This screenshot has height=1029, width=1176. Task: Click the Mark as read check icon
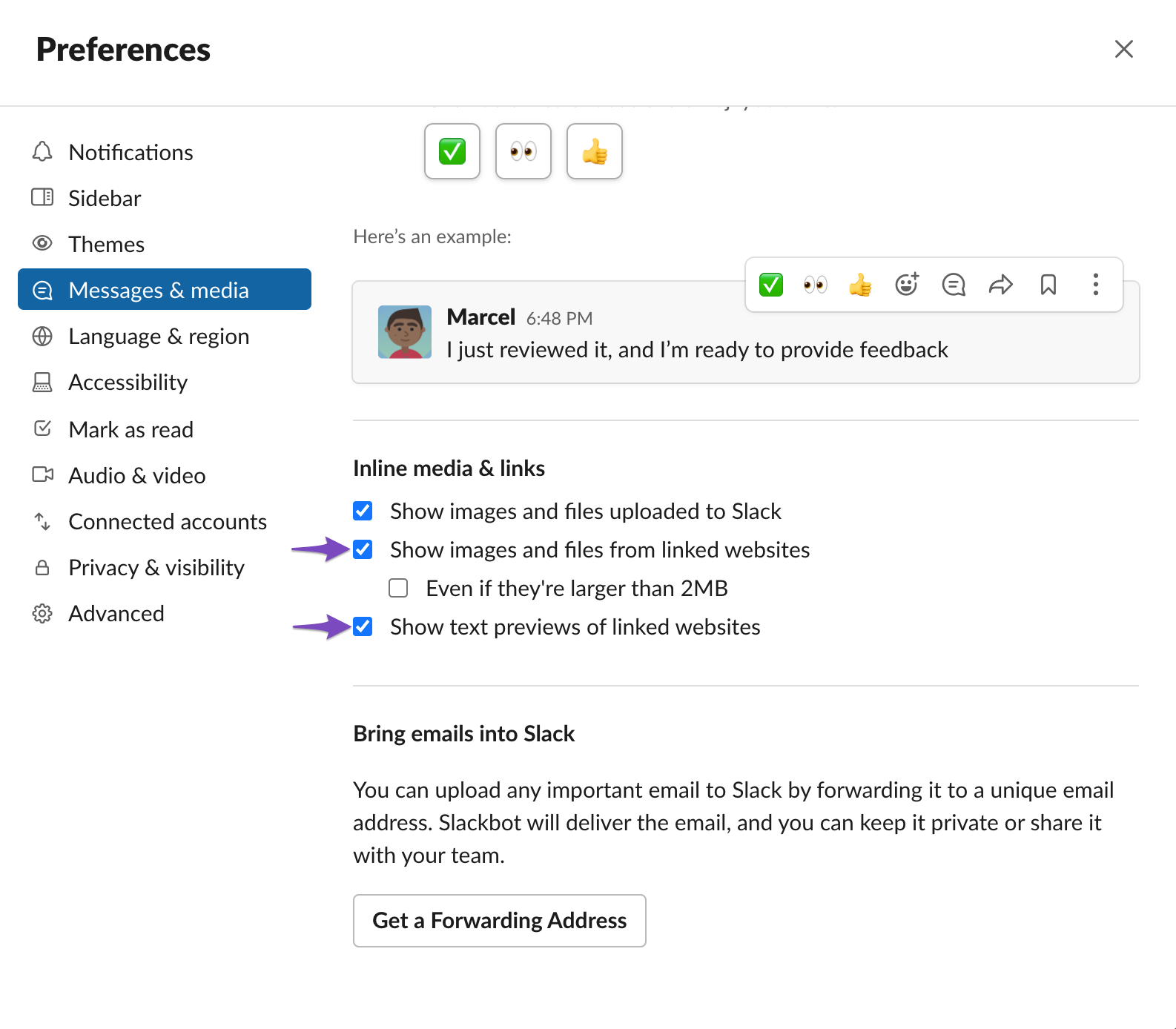[x=42, y=429]
